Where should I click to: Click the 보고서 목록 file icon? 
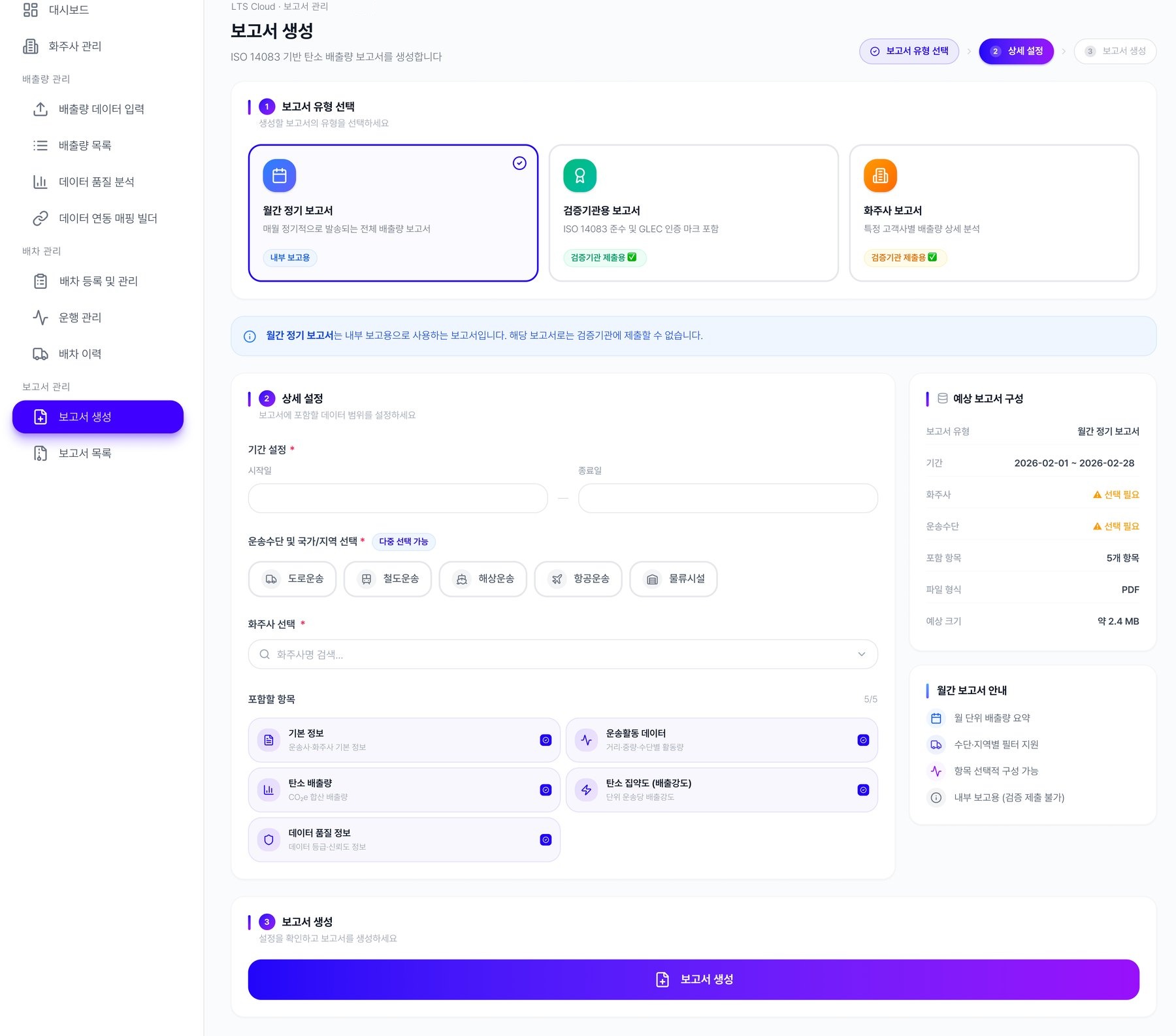(41, 454)
